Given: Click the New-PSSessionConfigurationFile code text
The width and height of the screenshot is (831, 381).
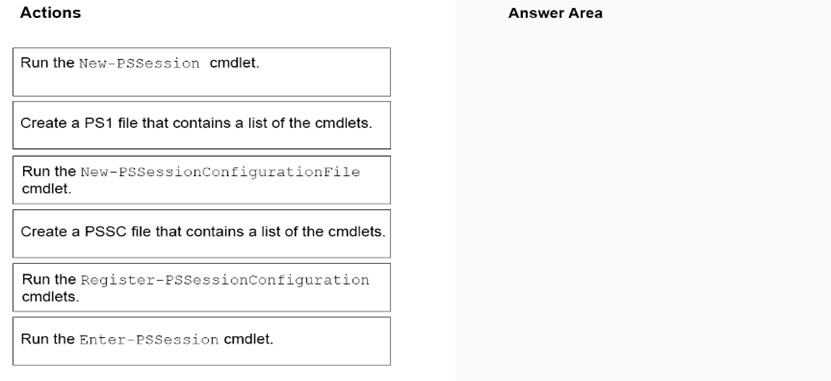Looking at the screenshot, I should click(x=220, y=172).
